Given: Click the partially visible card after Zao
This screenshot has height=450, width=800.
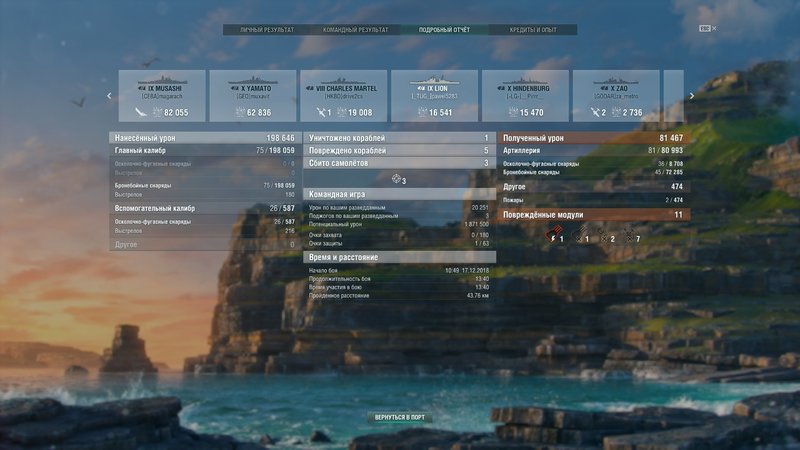Looking at the screenshot, I should coord(673,96).
